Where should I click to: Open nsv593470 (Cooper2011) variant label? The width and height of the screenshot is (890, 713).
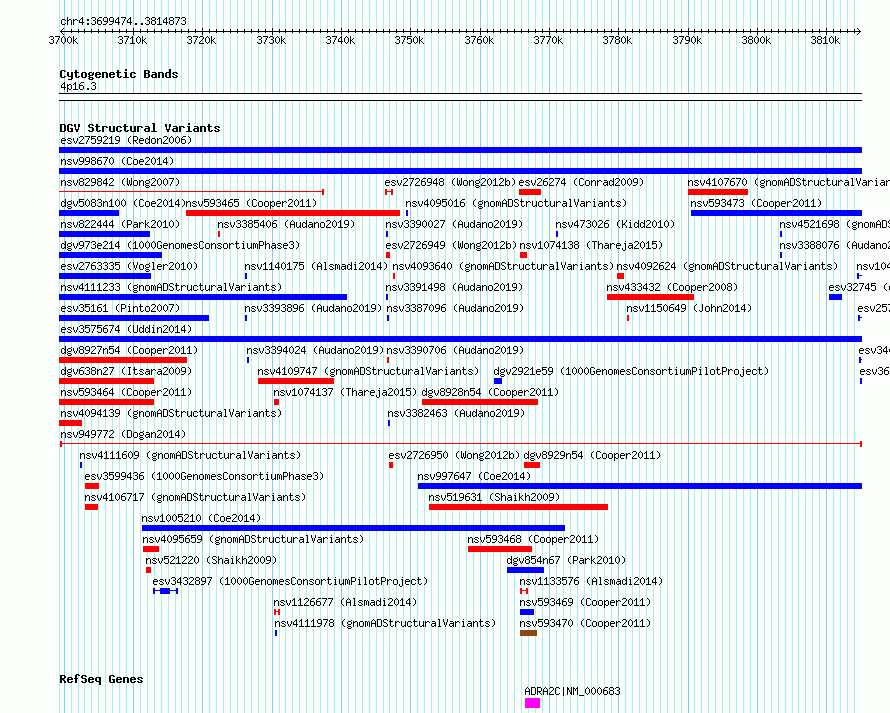(x=585, y=623)
